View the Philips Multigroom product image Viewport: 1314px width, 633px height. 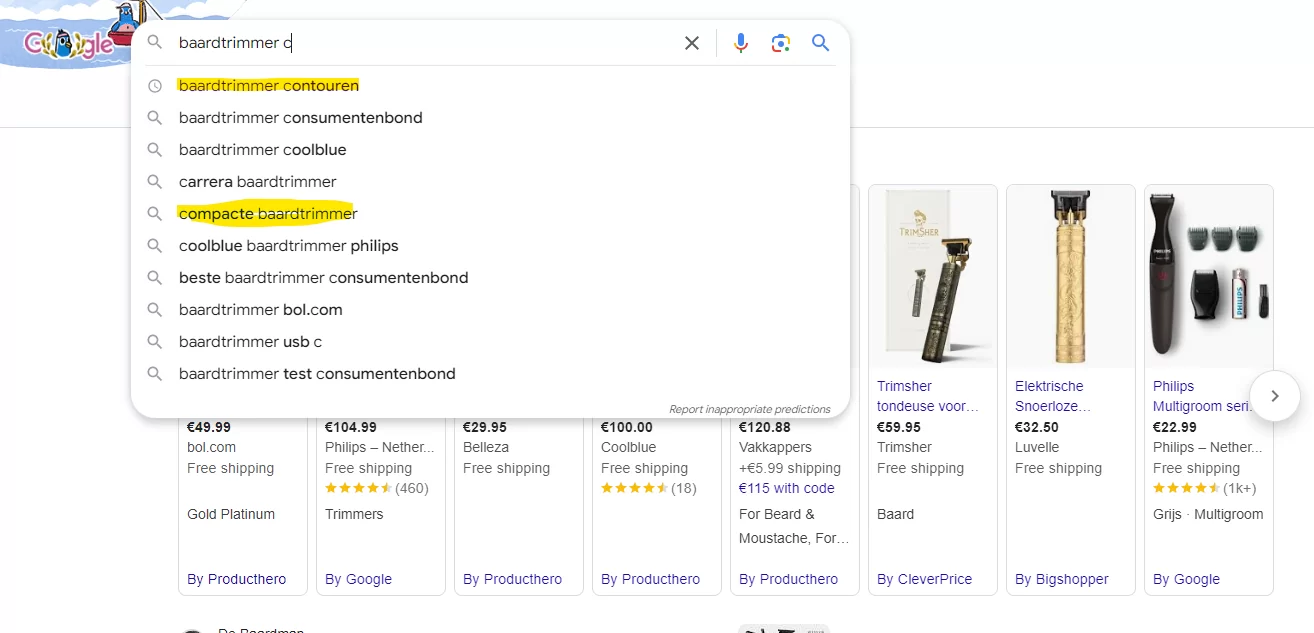[1209, 277]
